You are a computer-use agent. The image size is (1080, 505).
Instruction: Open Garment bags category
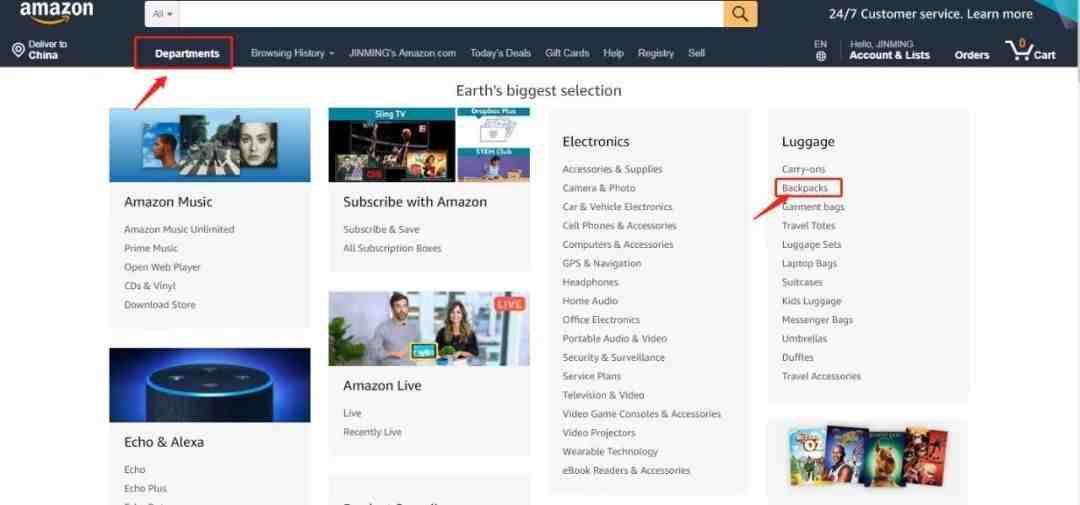point(813,207)
